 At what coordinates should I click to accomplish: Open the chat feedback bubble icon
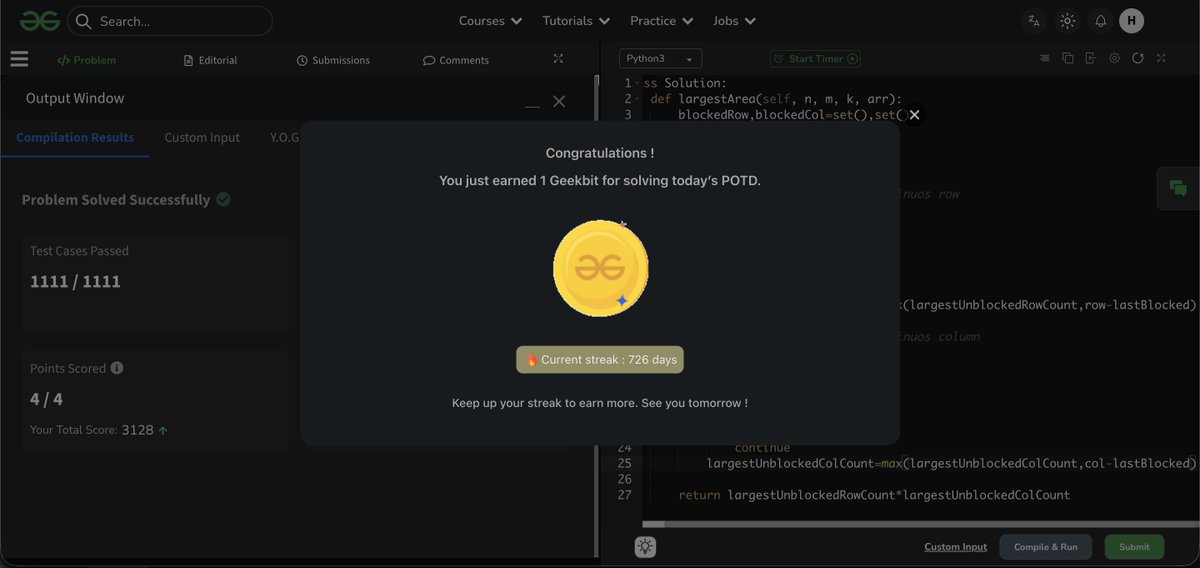pyautogui.click(x=1178, y=188)
